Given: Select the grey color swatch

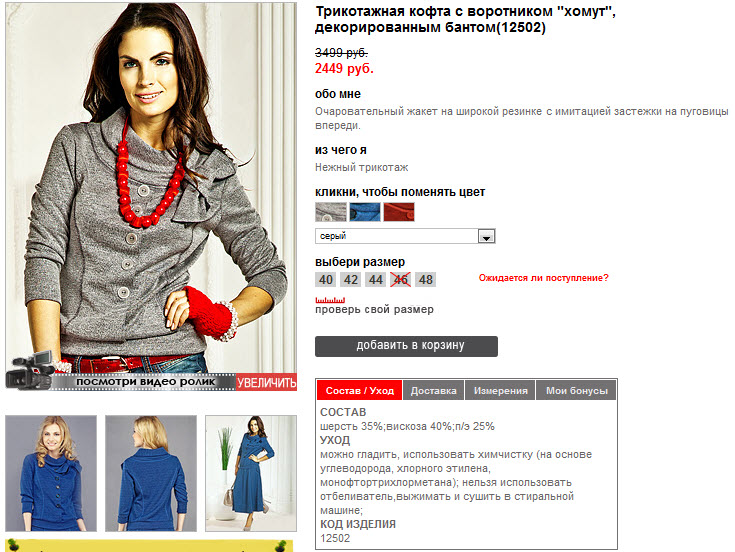Looking at the screenshot, I should click(331, 212).
